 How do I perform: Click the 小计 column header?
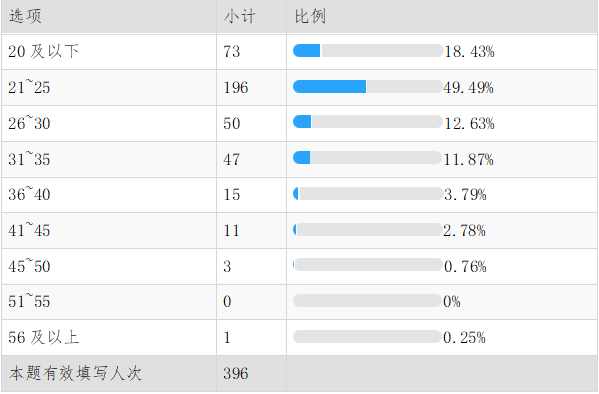coord(240,16)
